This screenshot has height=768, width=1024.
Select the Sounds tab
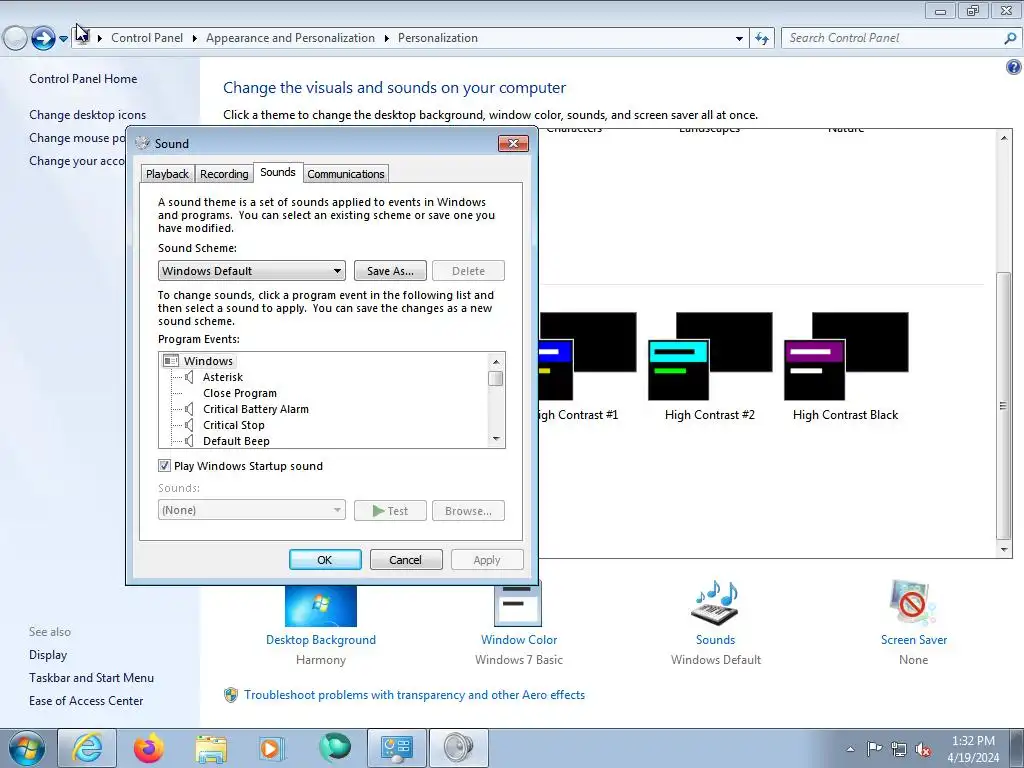(278, 172)
